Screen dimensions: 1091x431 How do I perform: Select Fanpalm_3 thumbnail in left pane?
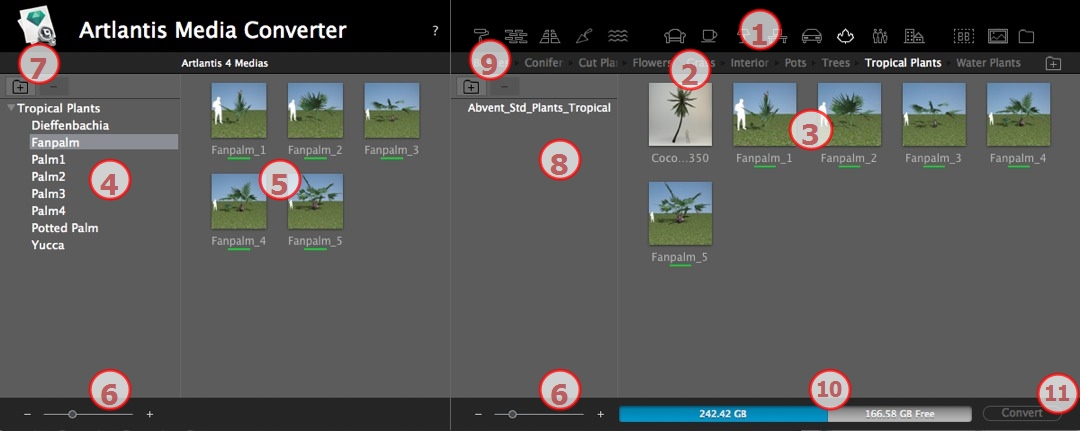point(392,111)
